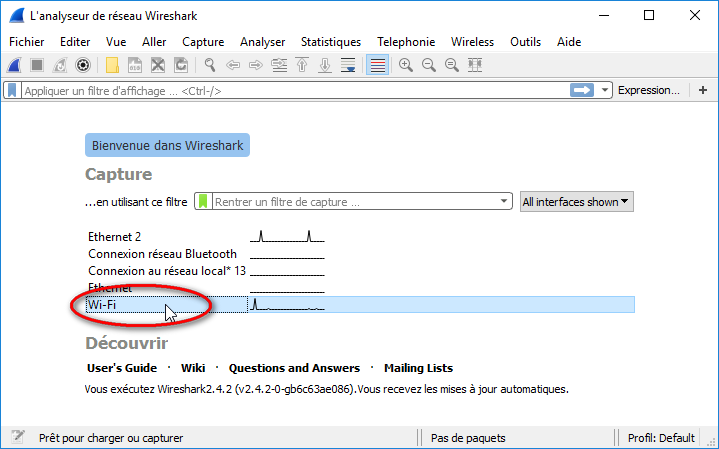Open the Wireless menu
This screenshot has width=719, height=449.
click(x=472, y=42)
